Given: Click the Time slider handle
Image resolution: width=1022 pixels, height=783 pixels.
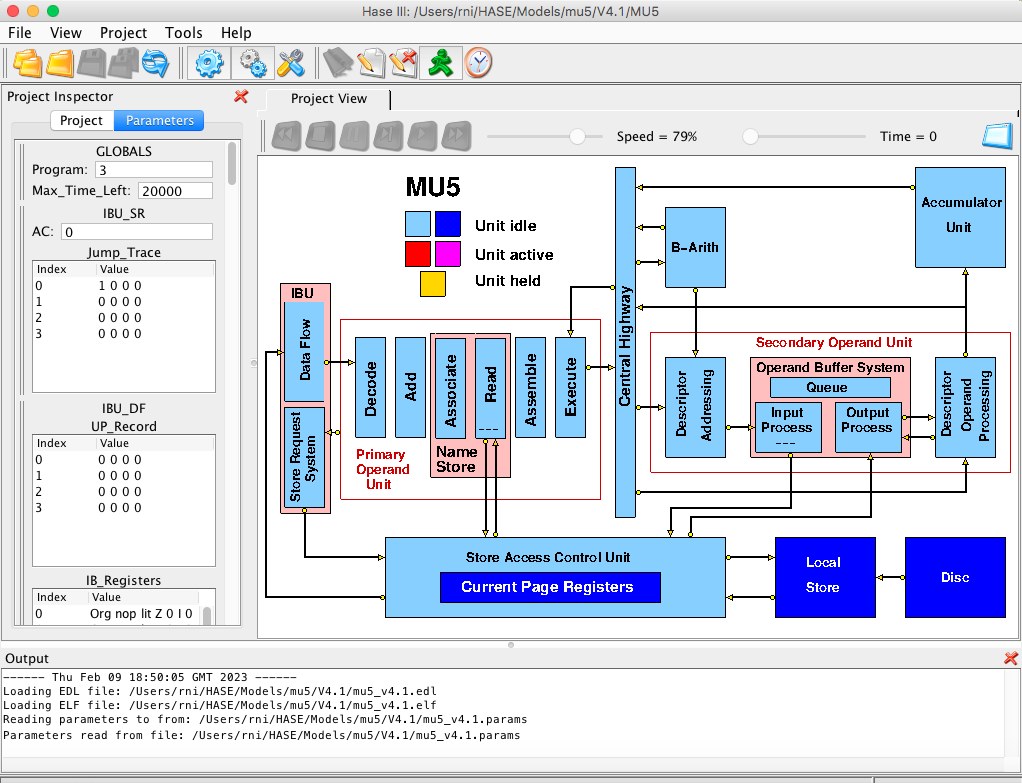Looking at the screenshot, I should point(750,136).
